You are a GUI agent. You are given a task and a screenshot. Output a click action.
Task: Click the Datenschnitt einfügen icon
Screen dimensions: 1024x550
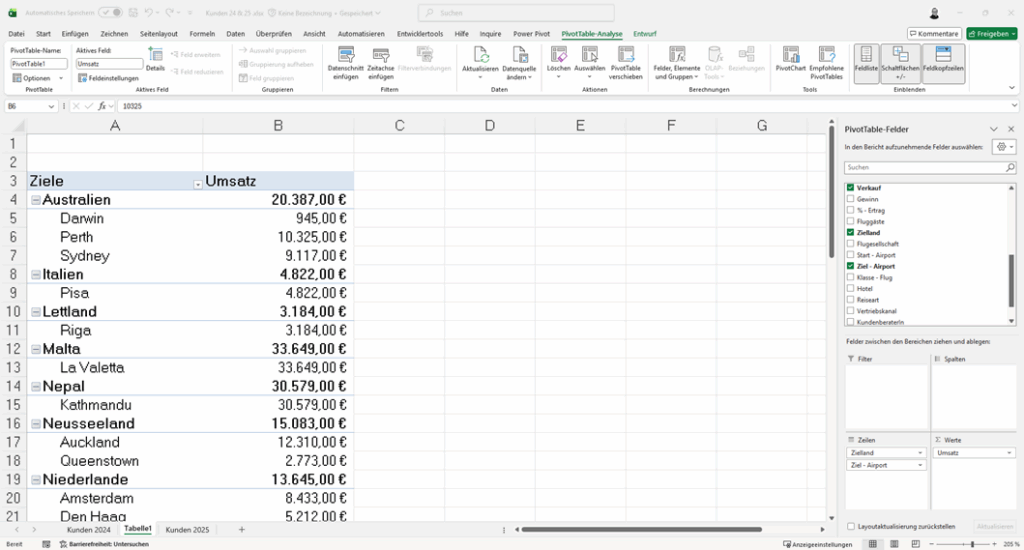[x=346, y=56]
